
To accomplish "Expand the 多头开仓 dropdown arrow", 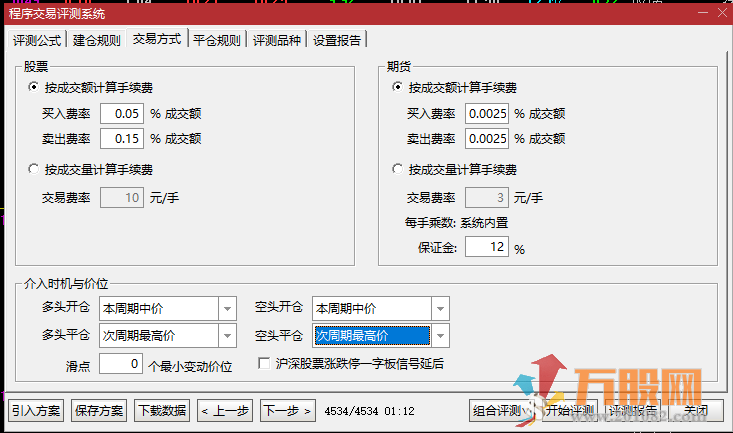I will pos(227,309).
